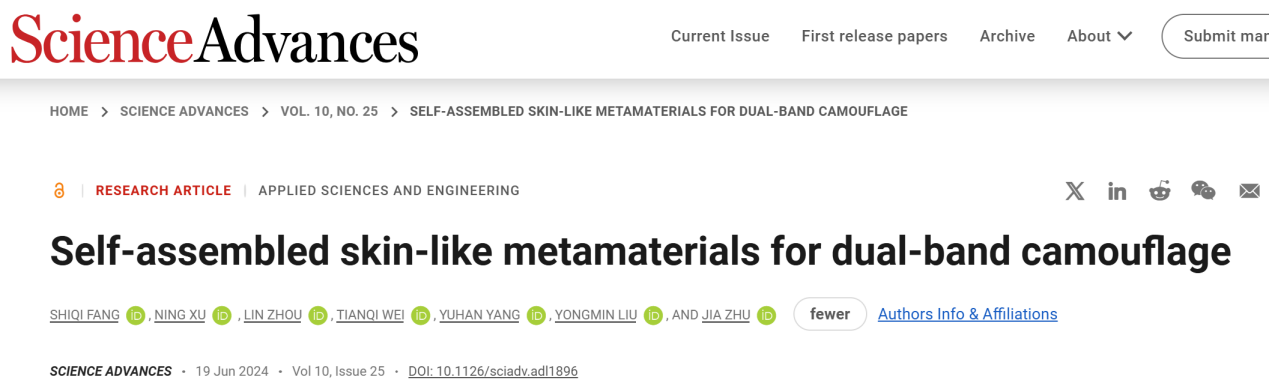Share article by email envelope icon
The image size is (1269, 386).
(1249, 191)
